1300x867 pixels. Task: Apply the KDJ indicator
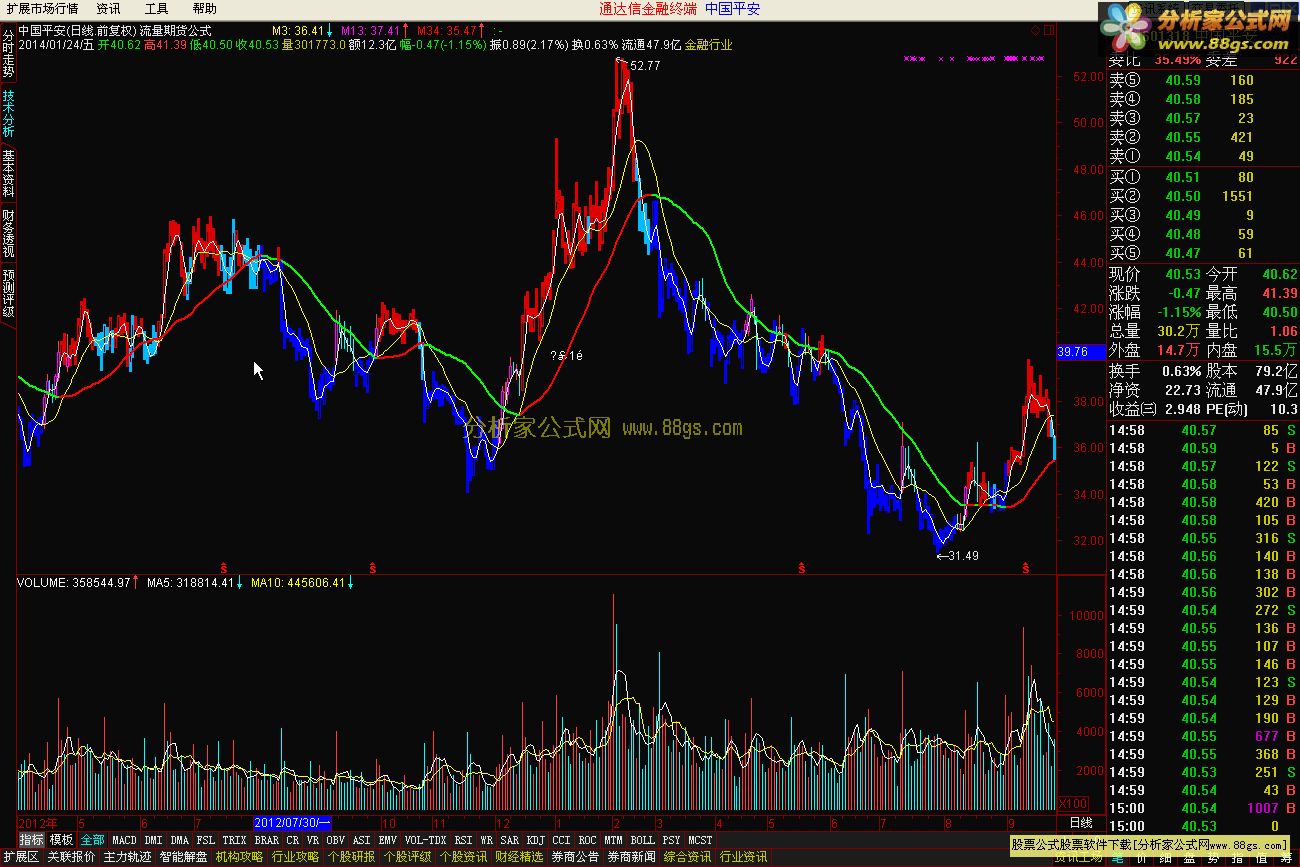tap(535, 840)
